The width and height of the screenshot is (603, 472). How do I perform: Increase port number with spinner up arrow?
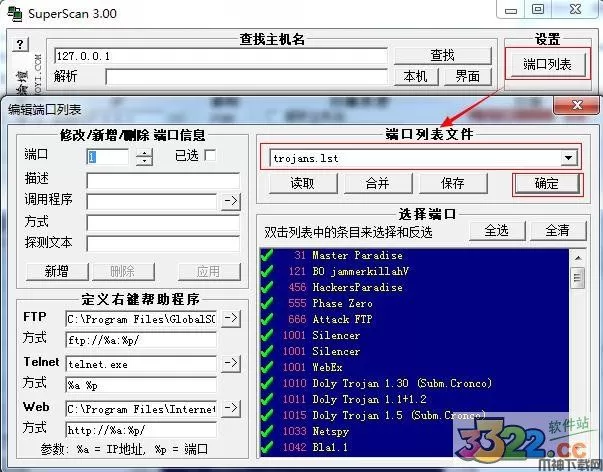pos(144,153)
